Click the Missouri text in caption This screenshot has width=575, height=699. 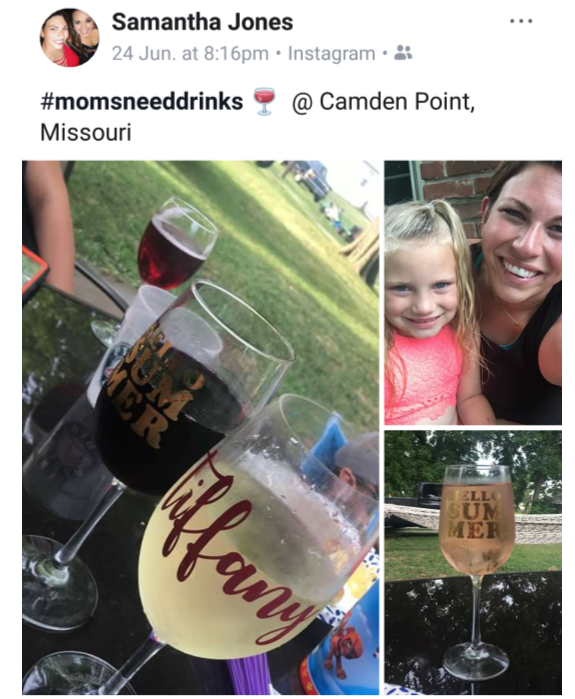(86, 132)
